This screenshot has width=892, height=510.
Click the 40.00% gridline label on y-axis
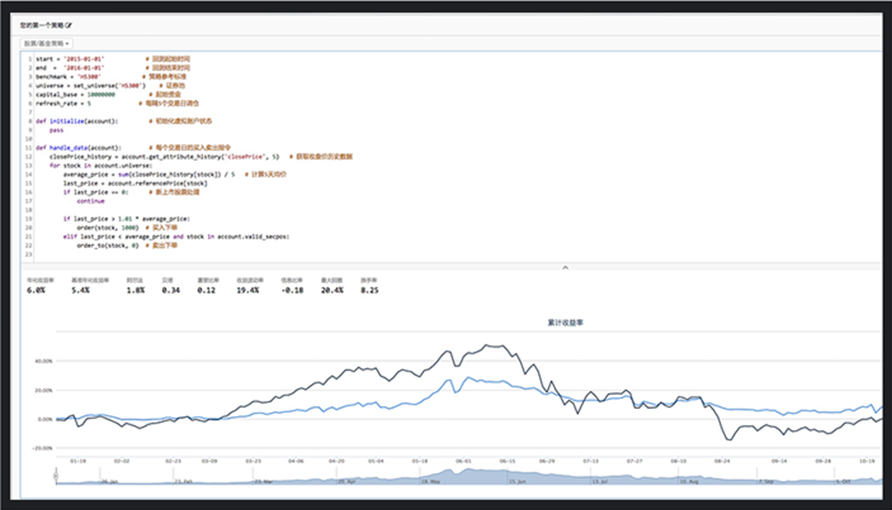pos(44,361)
